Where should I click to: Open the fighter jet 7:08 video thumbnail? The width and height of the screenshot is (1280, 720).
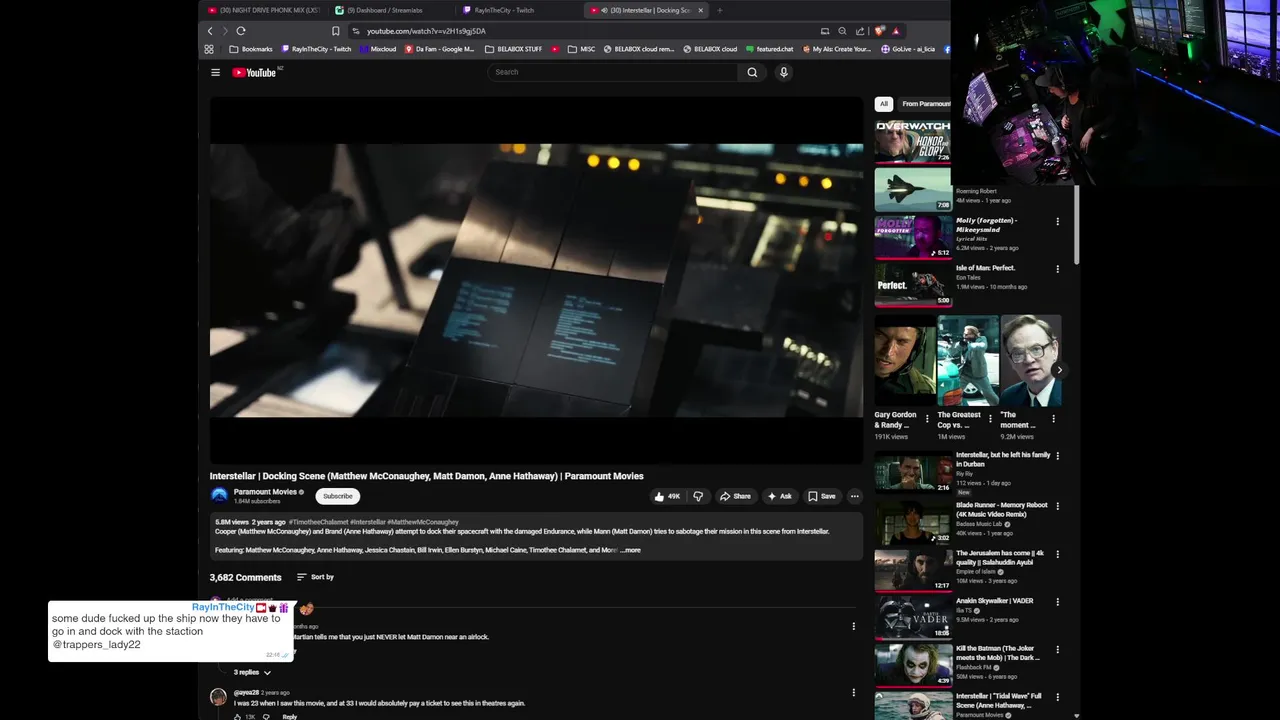(913, 189)
